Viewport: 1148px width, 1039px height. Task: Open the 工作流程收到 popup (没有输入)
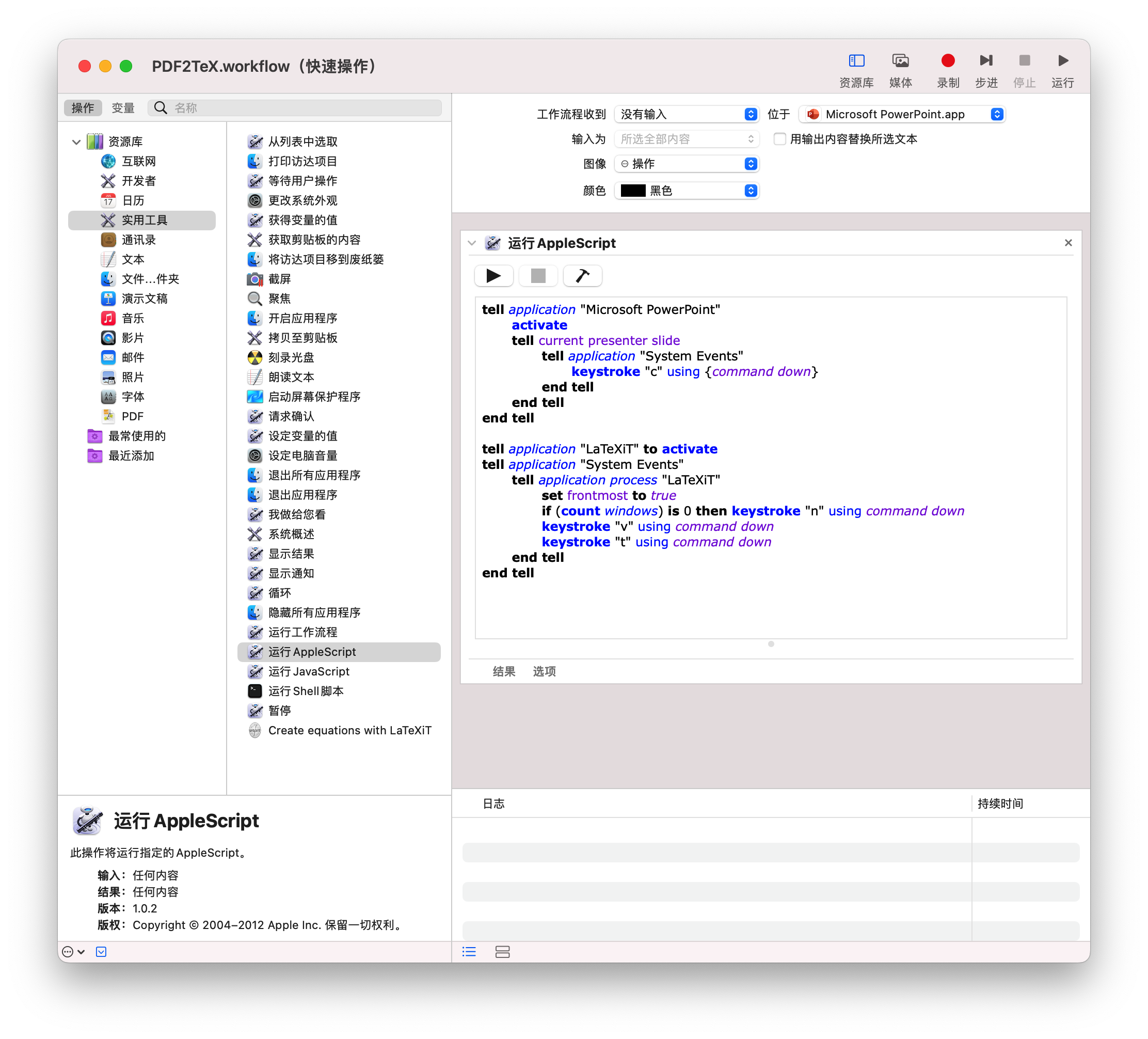click(687, 115)
